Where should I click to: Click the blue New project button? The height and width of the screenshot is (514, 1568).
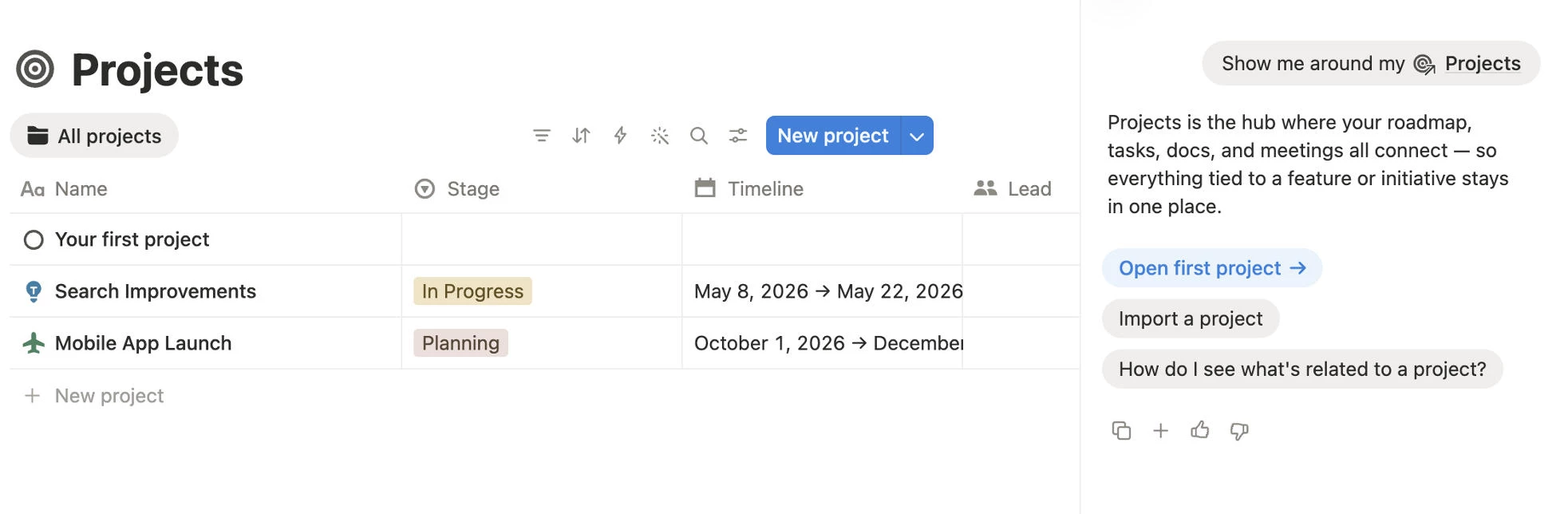point(833,136)
